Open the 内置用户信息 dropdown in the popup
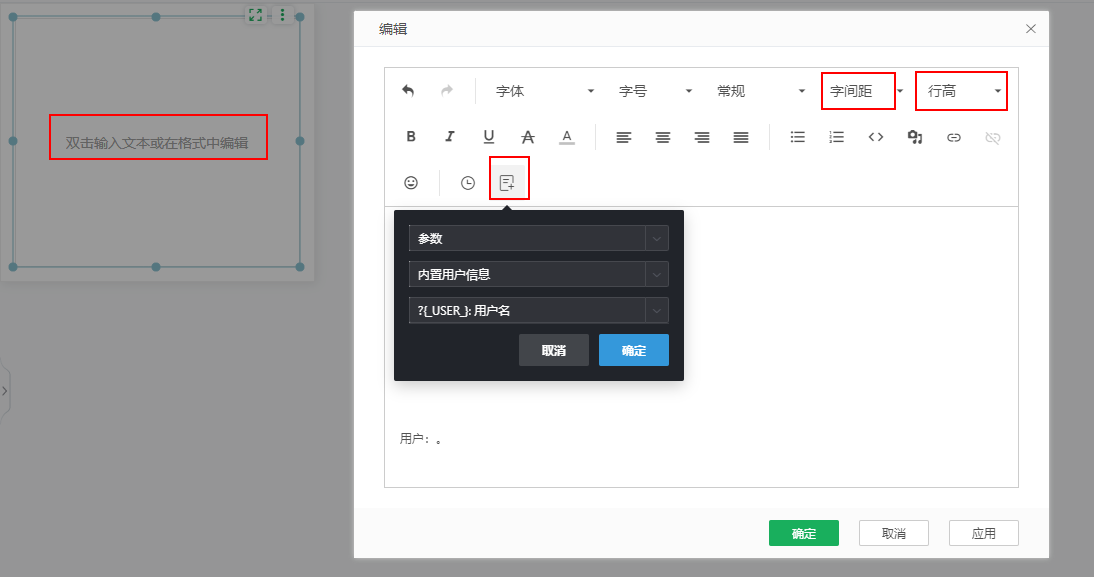Screen dimensions: 1094x577 [x=538, y=274]
